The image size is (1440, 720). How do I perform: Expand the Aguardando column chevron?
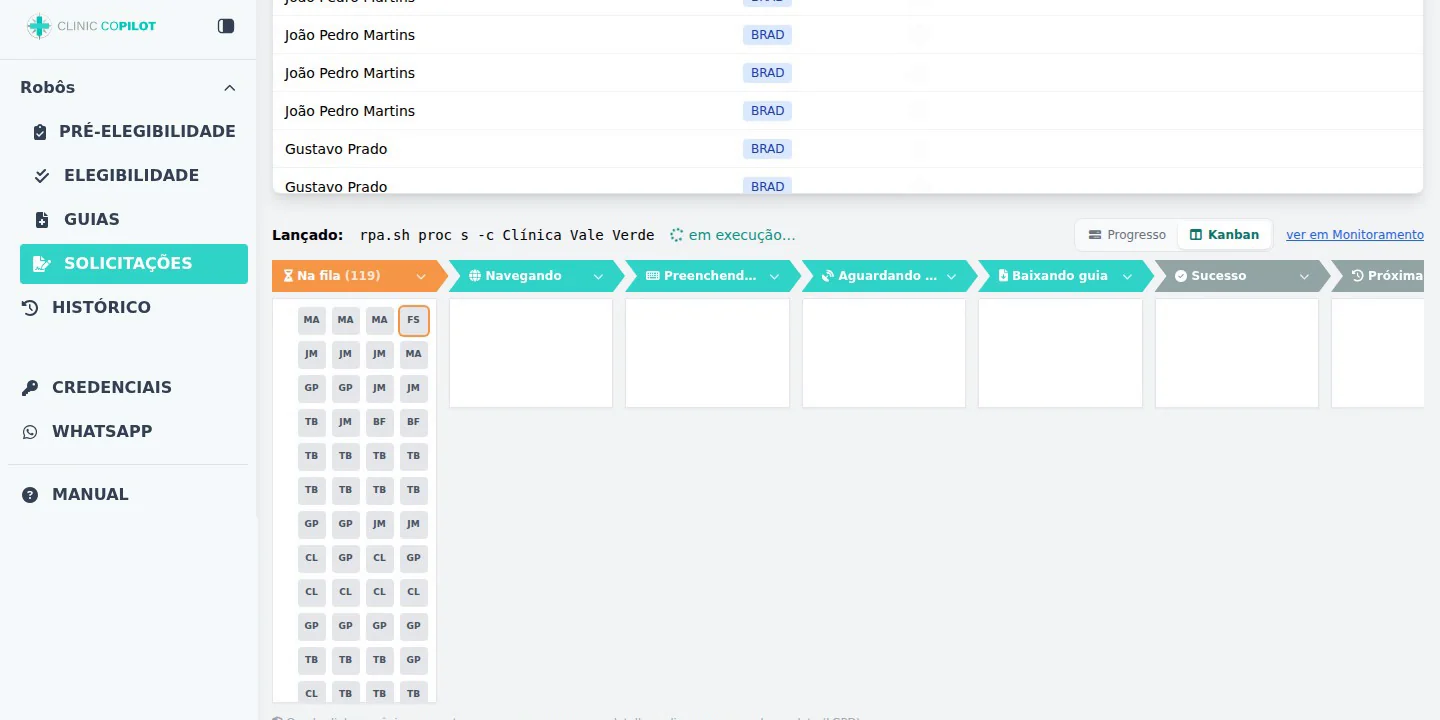click(x=951, y=277)
